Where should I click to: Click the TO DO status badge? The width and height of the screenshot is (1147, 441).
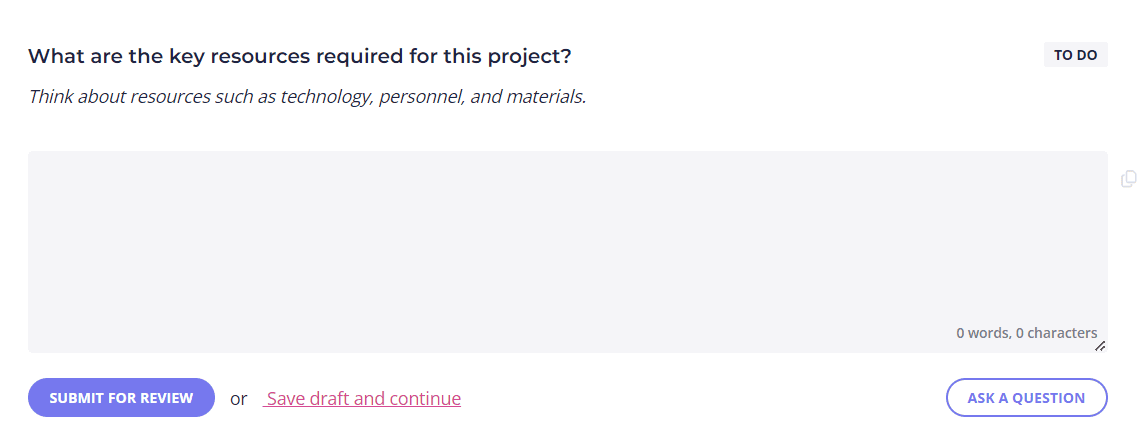coord(1075,55)
